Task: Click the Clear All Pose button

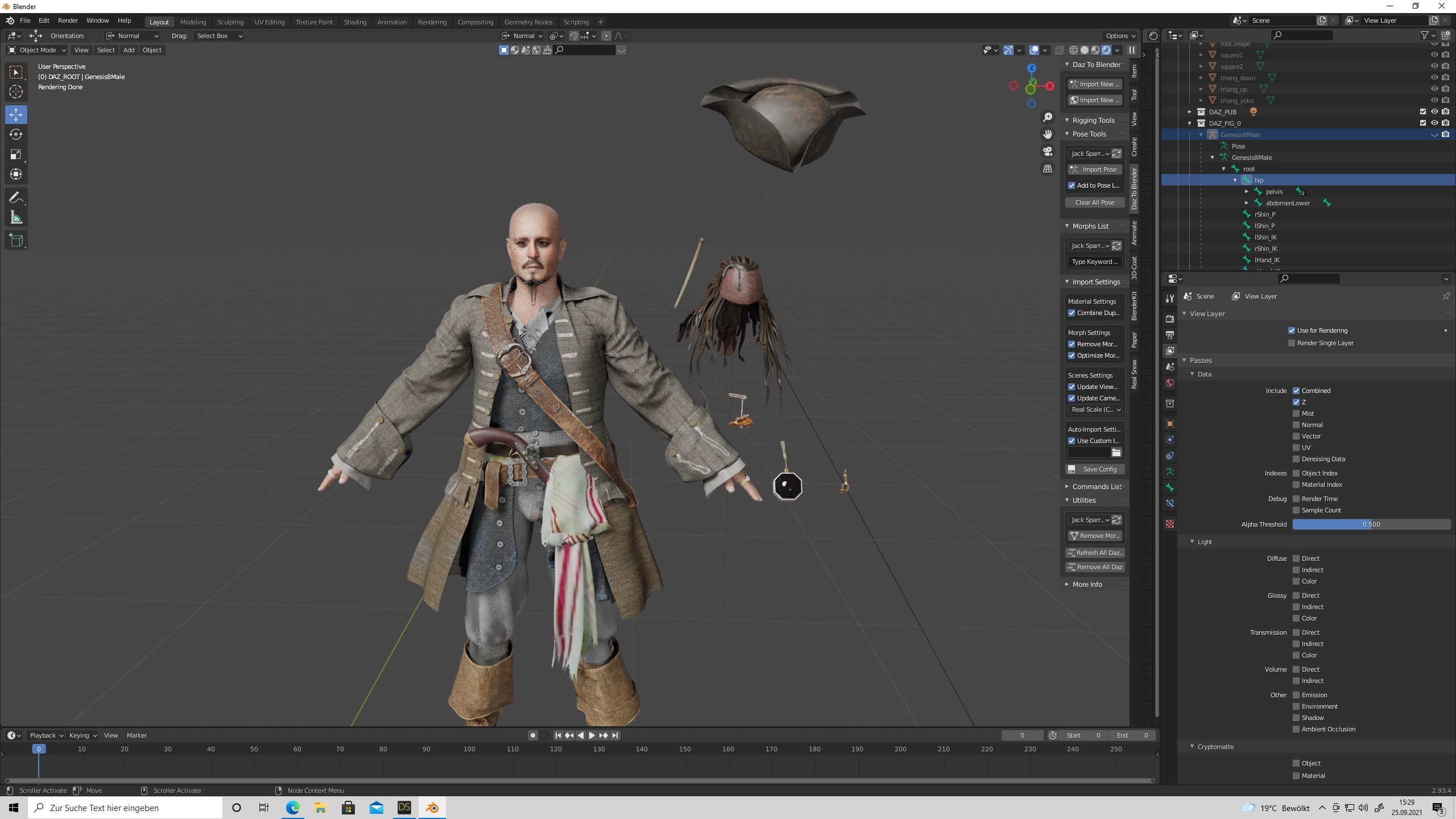Action: tap(1094, 202)
